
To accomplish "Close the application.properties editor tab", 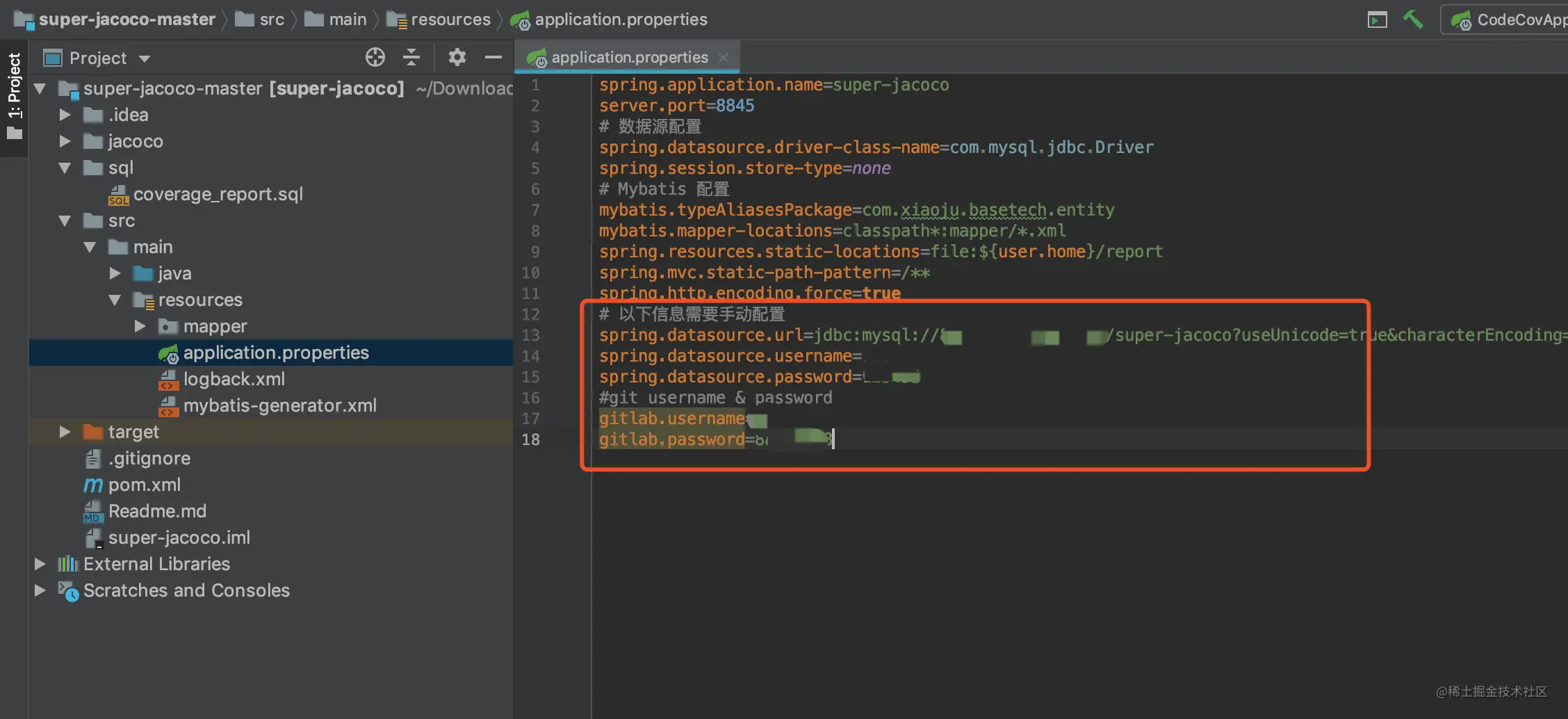I will pyautogui.click(x=724, y=57).
